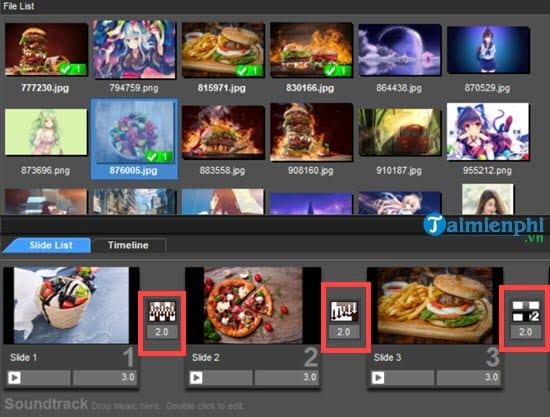550x417 pixels.
Task: Select Slide 1 dessert cup thumbnail
Action: coord(71,305)
